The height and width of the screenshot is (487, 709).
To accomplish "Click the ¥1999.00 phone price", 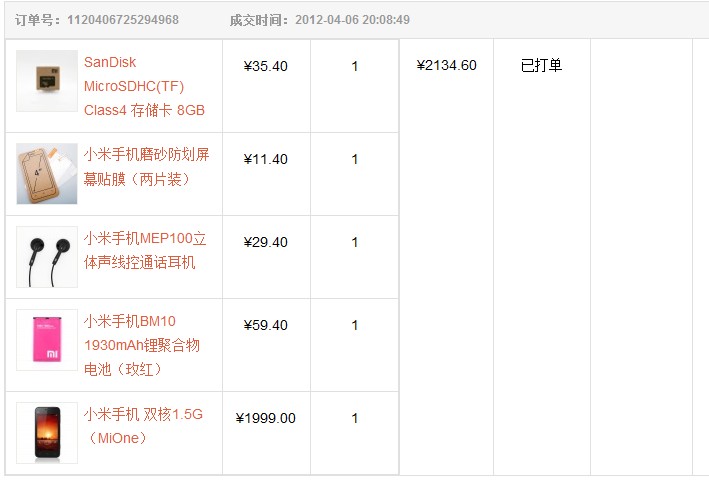I will click(x=265, y=419).
